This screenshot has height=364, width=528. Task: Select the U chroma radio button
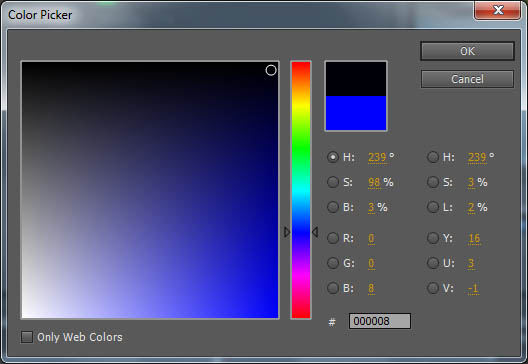tap(433, 263)
